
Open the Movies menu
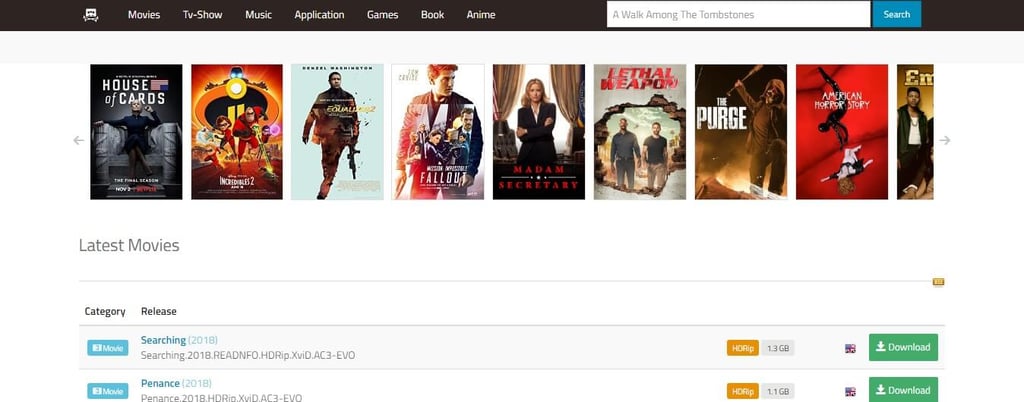(144, 14)
